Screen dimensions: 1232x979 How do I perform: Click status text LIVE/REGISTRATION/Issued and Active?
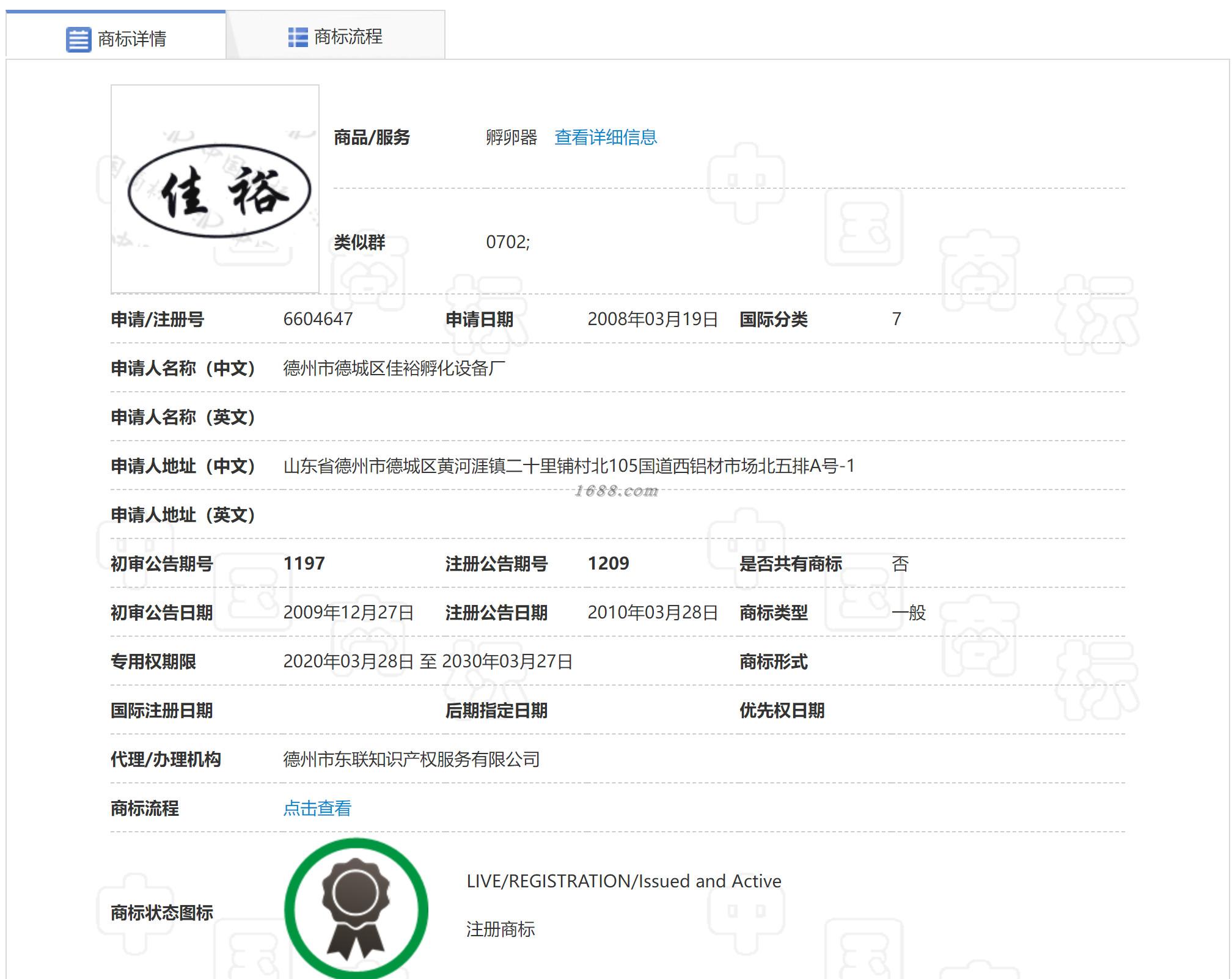point(624,881)
